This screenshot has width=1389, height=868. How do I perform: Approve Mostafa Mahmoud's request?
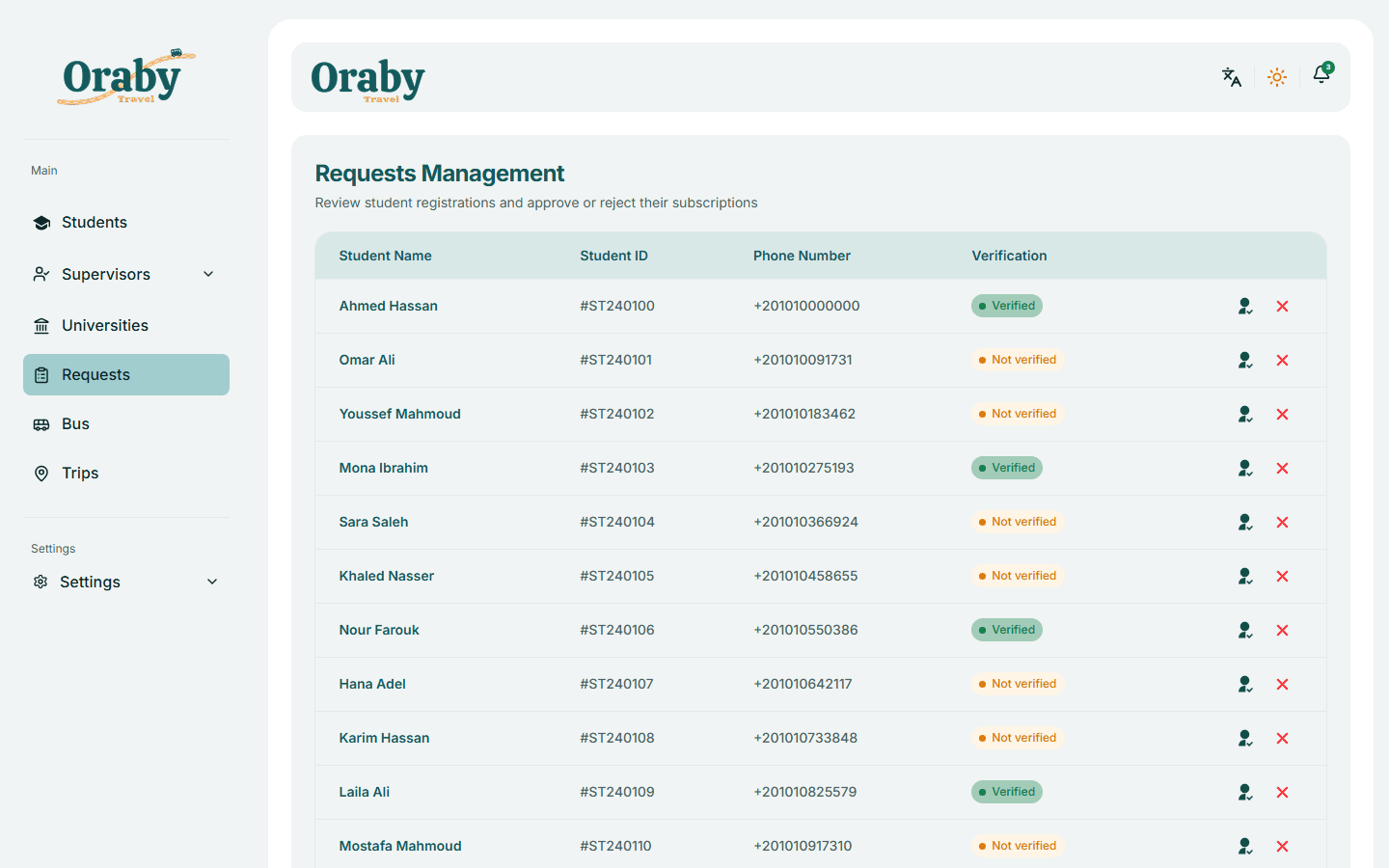pyautogui.click(x=1245, y=846)
